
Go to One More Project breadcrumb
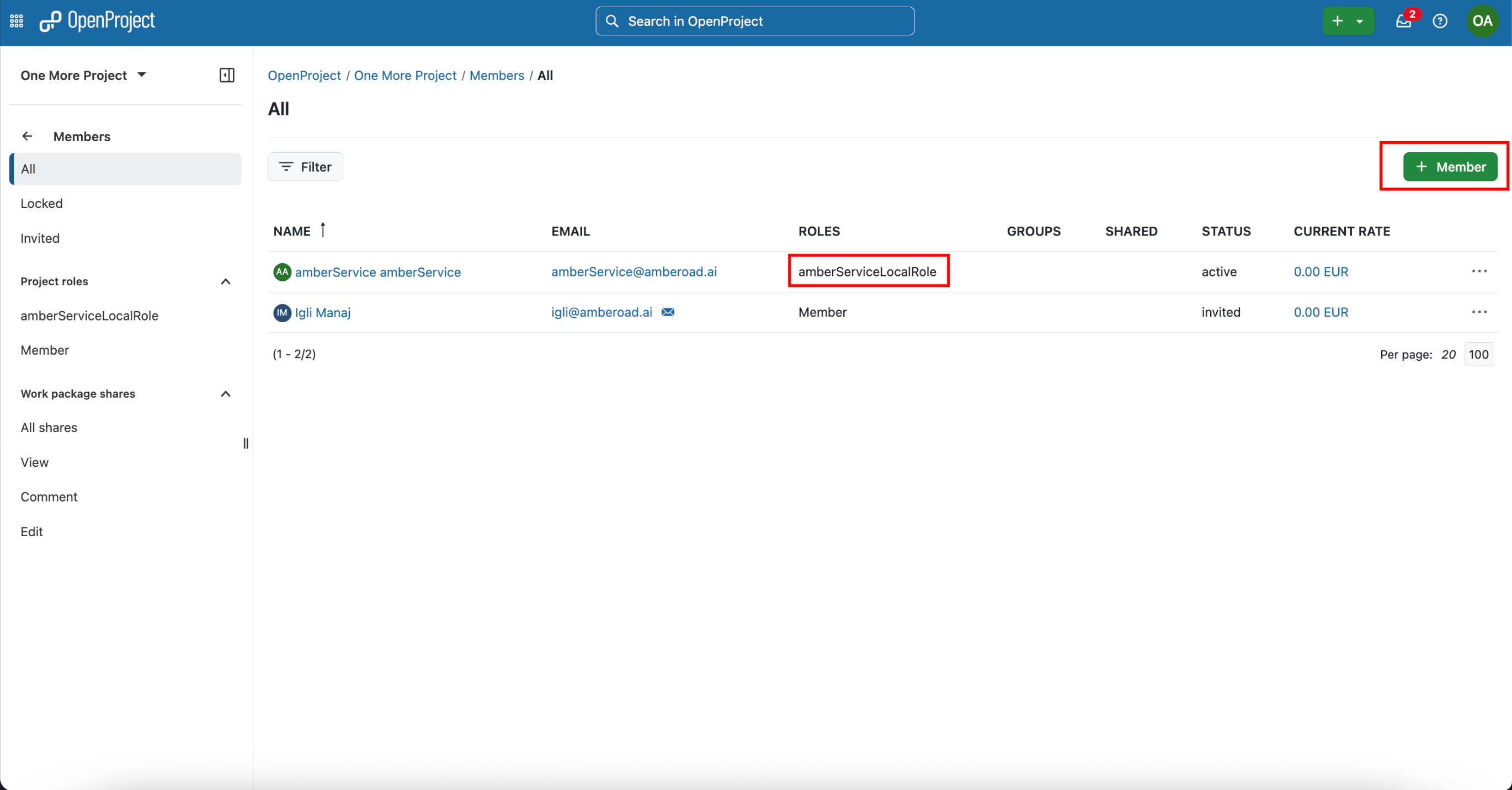click(405, 75)
